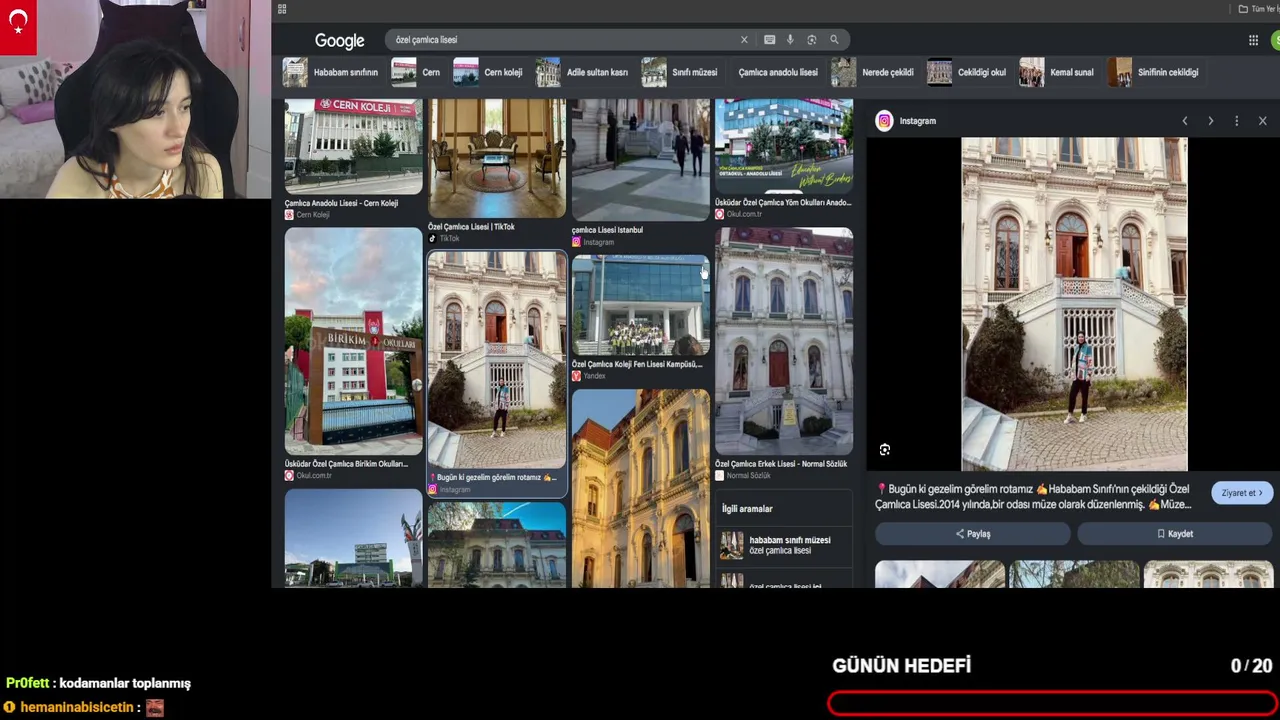Select the 'Hababam sınıfının' filter chip

point(331,72)
